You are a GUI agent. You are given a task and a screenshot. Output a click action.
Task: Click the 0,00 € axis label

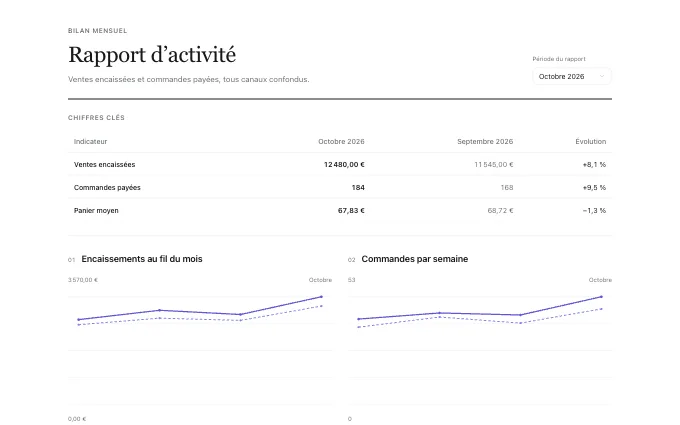pos(77,419)
